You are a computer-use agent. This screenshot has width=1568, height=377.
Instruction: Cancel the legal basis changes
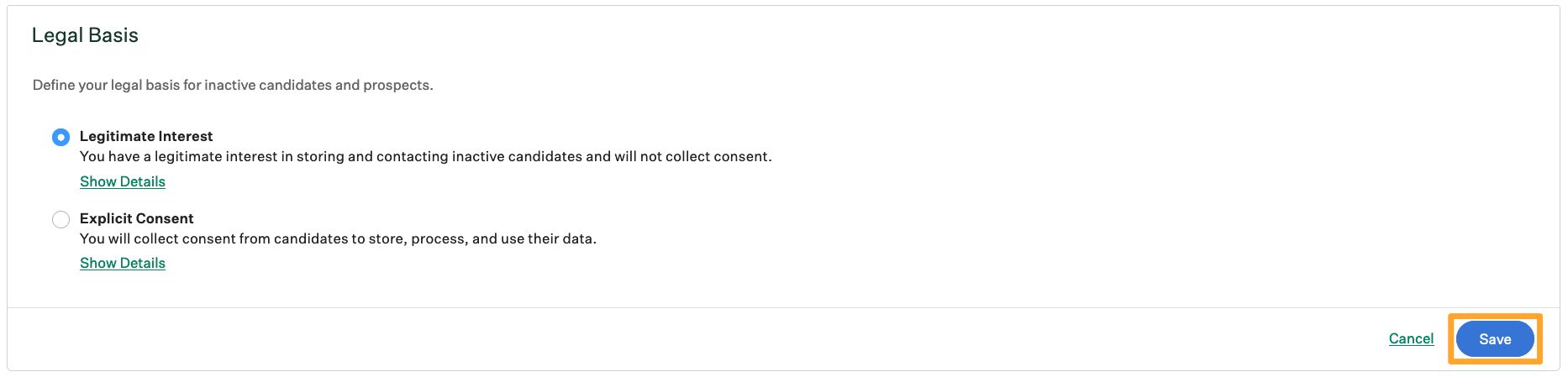coord(1411,338)
